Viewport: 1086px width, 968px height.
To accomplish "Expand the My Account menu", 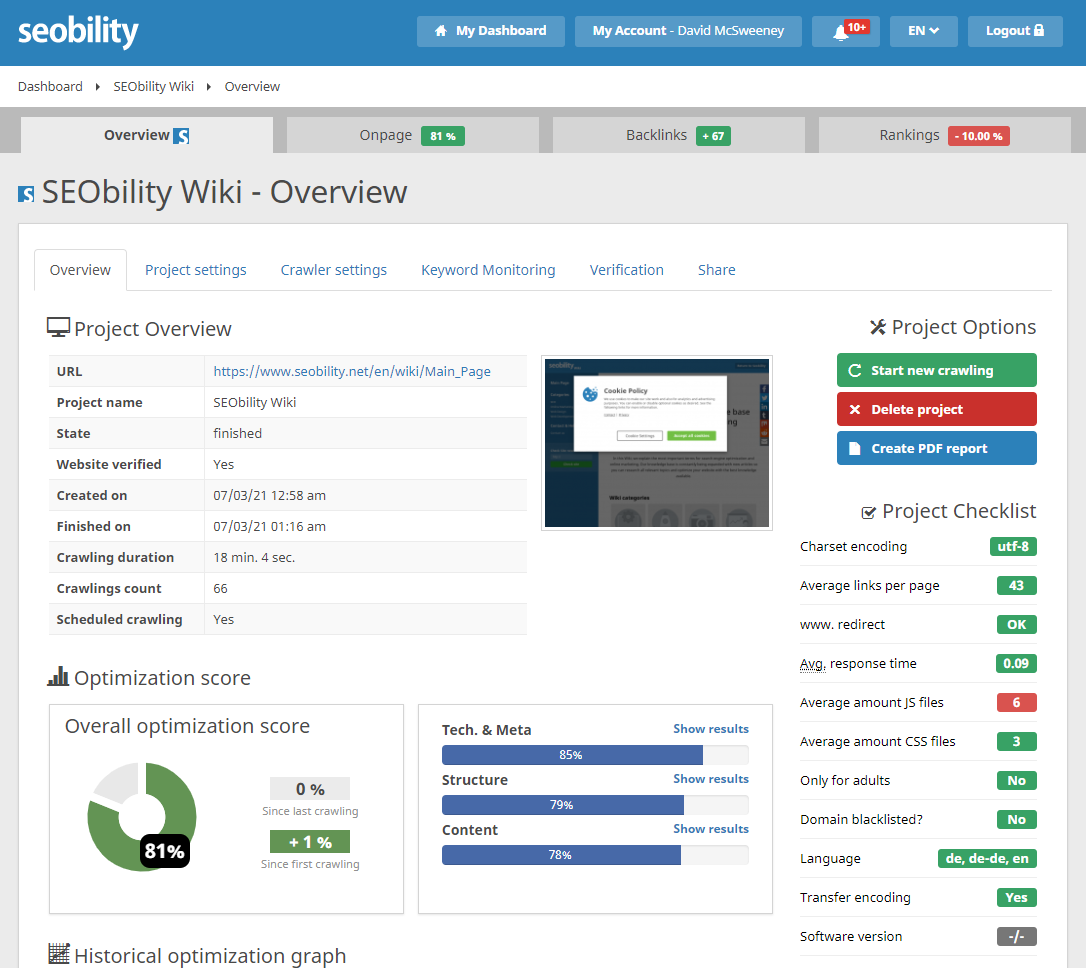I will (687, 31).
